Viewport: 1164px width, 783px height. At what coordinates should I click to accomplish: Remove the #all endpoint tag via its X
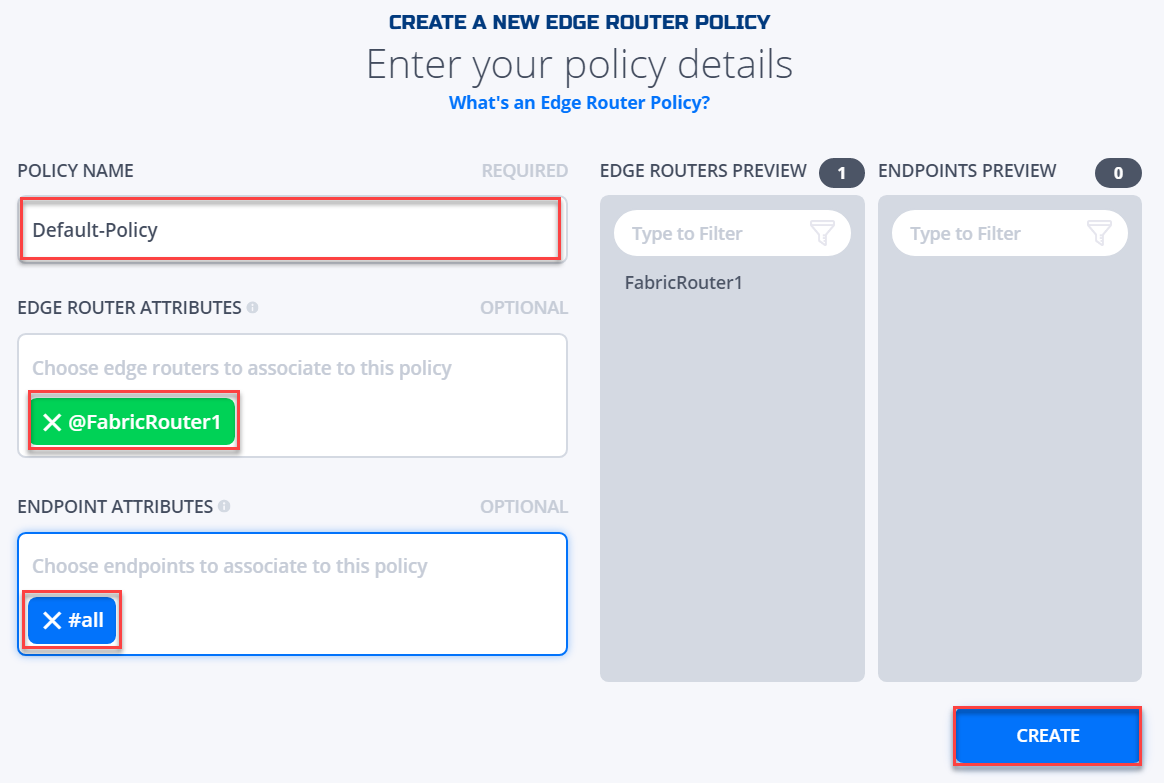(x=51, y=620)
